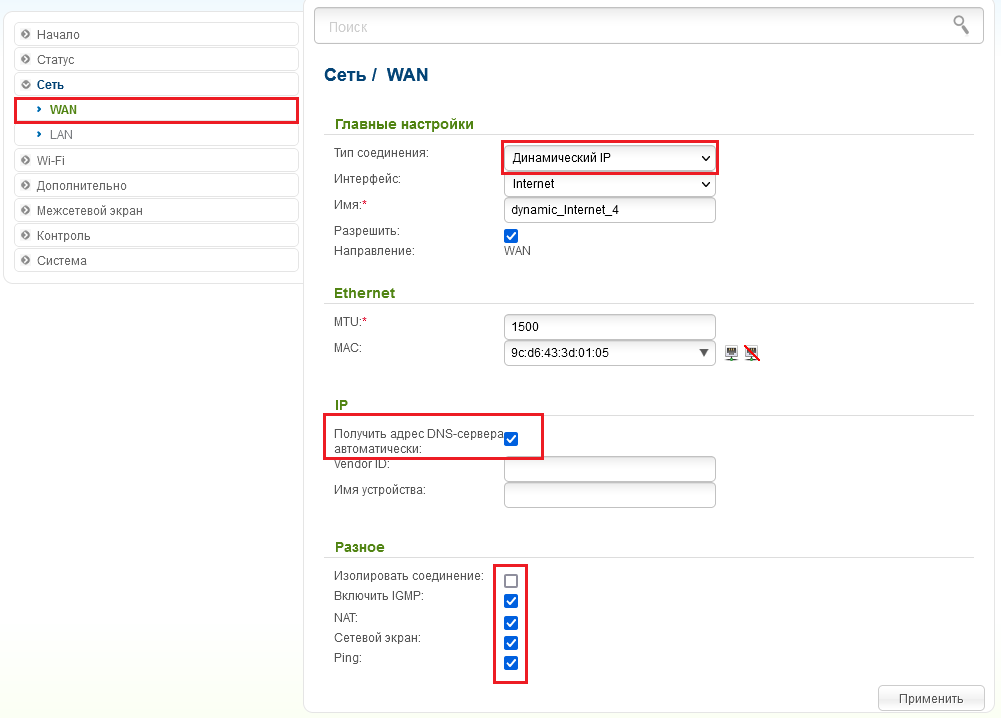Open the LAN submenu item
The width and height of the screenshot is (1001, 718).
[61, 135]
